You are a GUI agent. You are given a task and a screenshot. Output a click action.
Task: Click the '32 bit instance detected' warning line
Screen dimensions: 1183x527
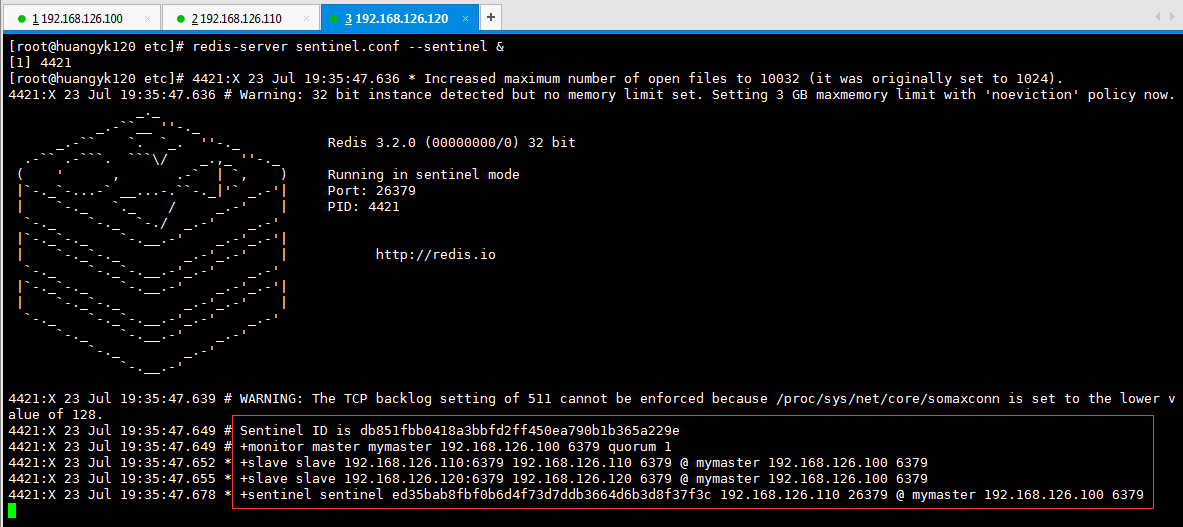(592, 95)
